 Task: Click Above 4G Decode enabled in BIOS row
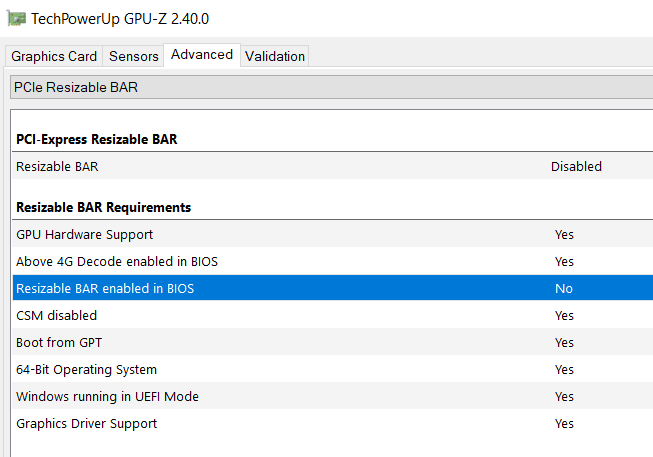(x=333, y=262)
